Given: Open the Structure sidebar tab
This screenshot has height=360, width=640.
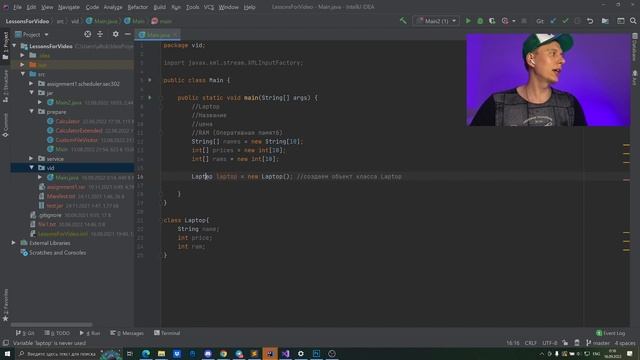Looking at the screenshot, I should click(5, 86).
